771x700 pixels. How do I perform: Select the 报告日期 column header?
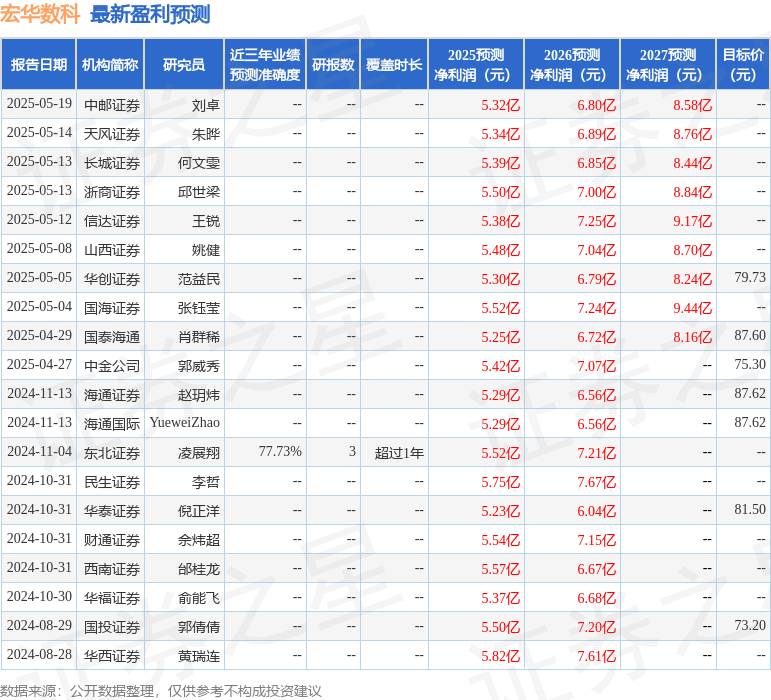pos(39,65)
